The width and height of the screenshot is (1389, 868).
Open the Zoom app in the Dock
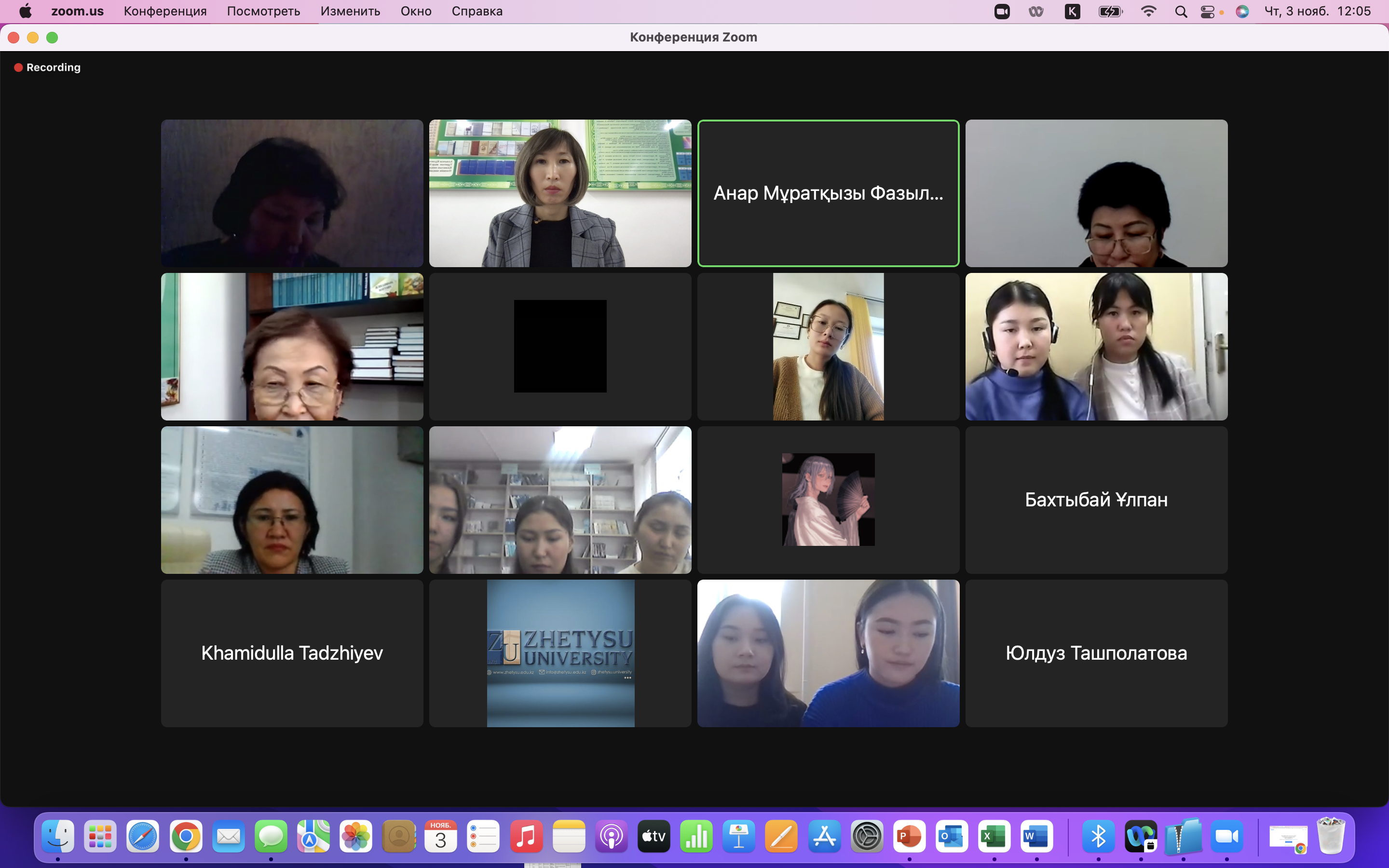click(1226, 837)
